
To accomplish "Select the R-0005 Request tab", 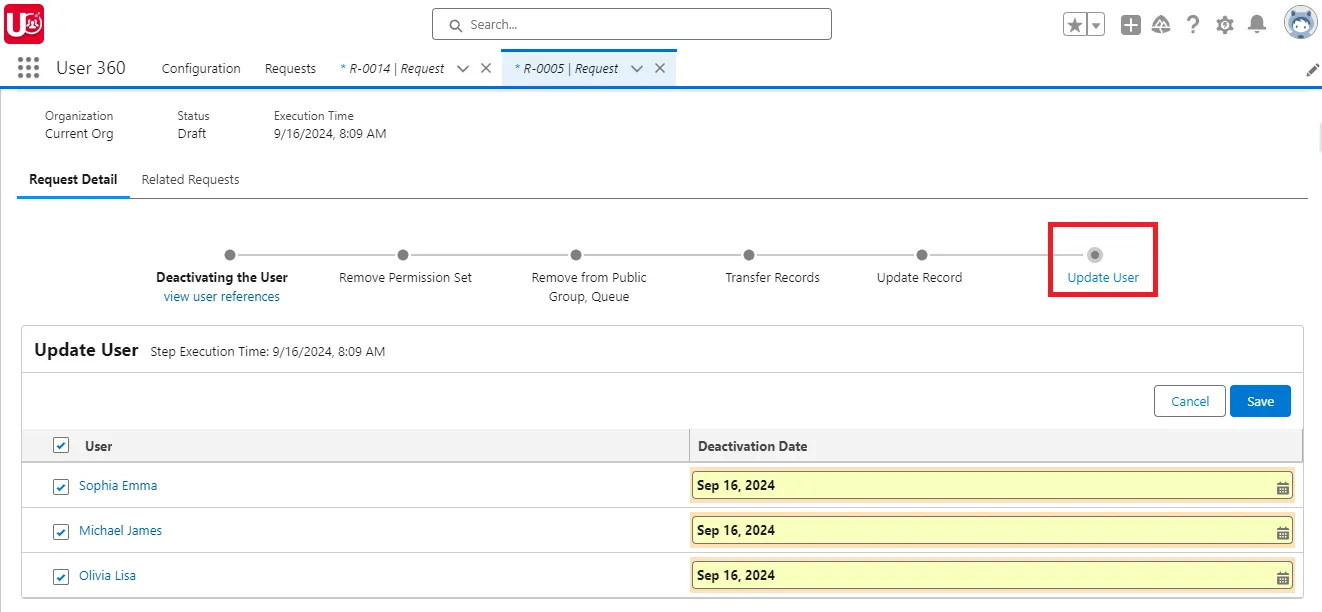I will pyautogui.click(x=567, y=68).
